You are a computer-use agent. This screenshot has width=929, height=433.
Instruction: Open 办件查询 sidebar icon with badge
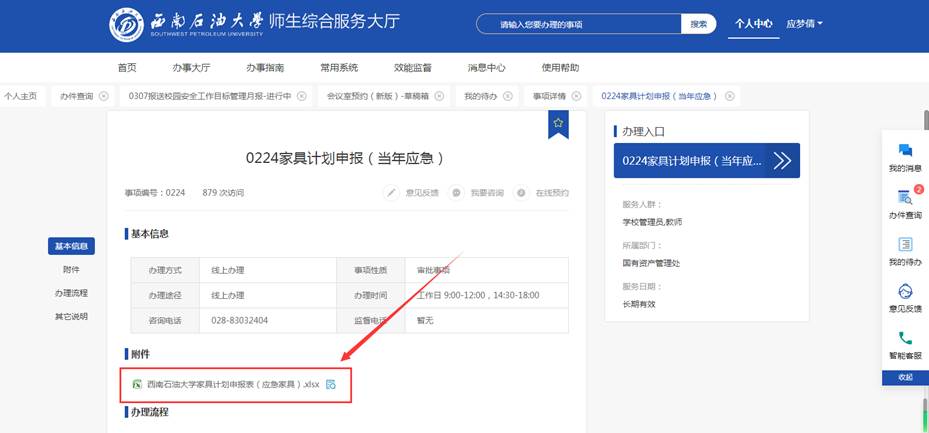905,198
